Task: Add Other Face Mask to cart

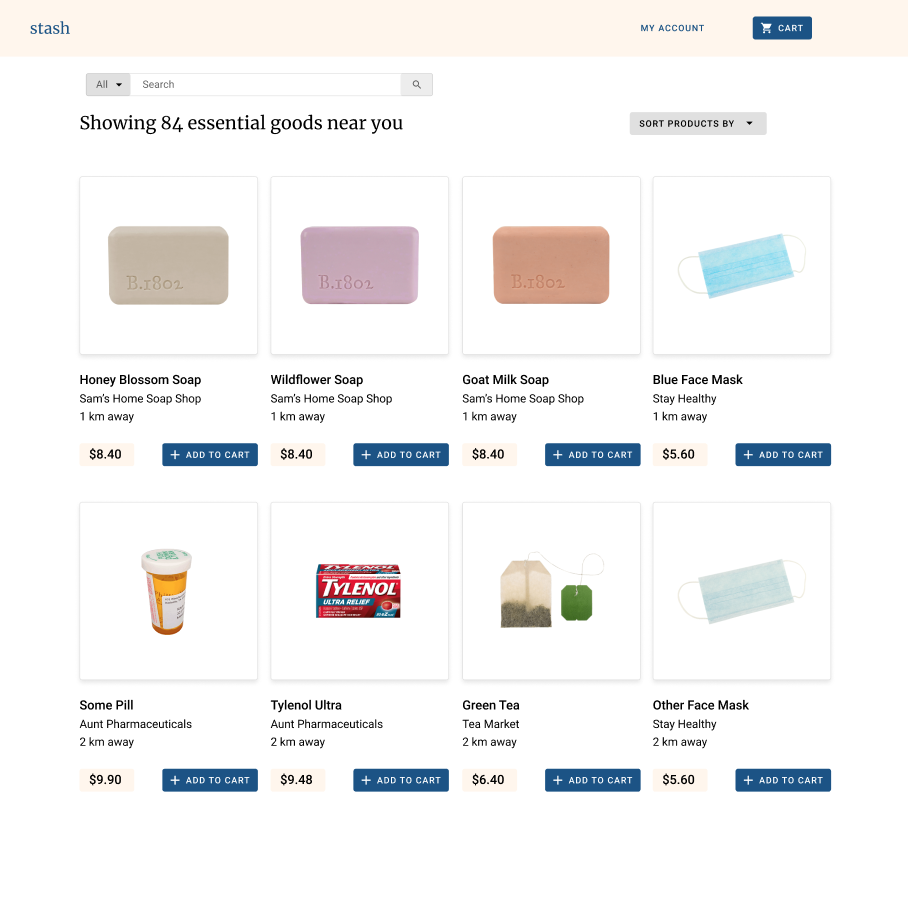Action: click(x=783, y=780)
